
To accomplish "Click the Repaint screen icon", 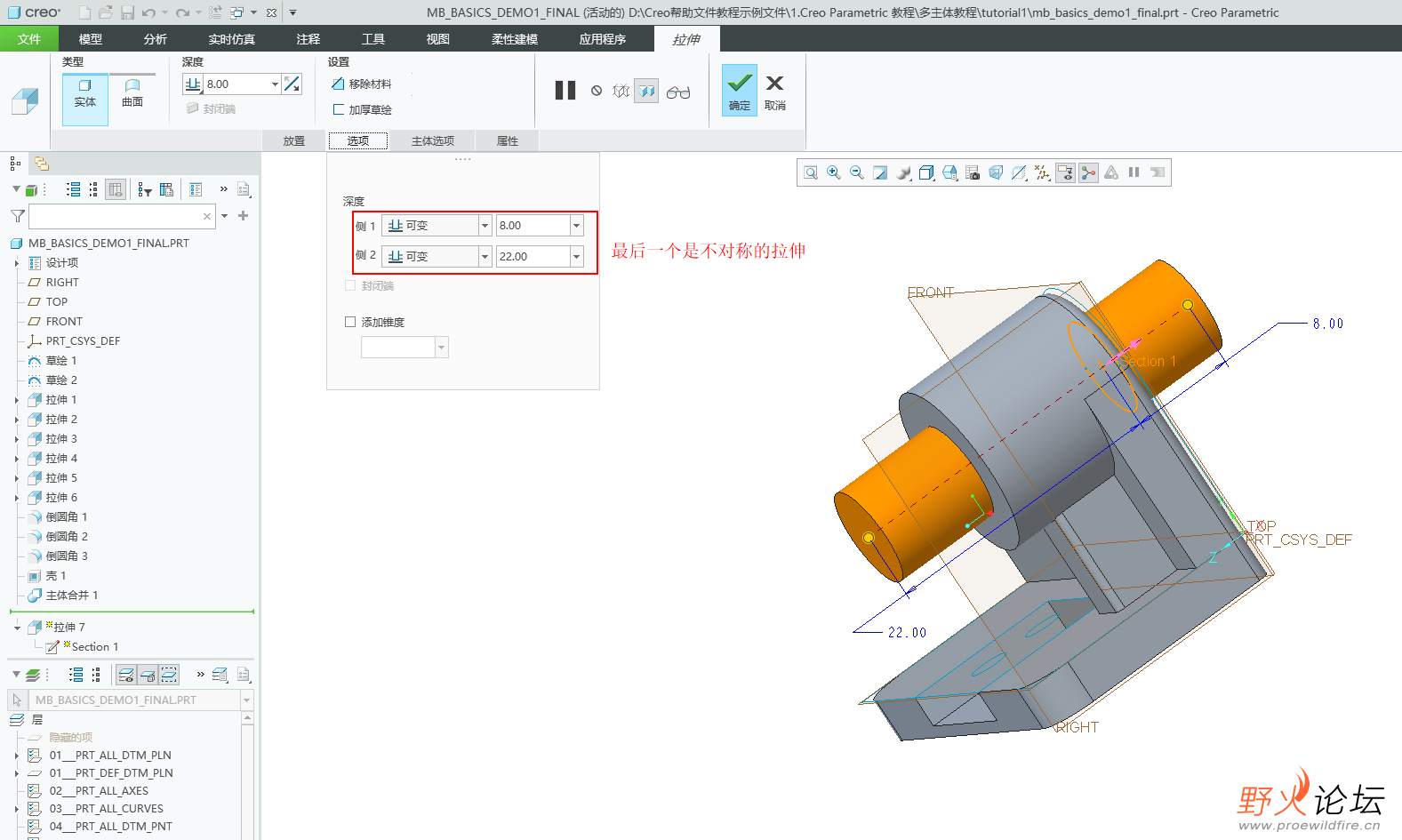I will (x=880, y=172).
